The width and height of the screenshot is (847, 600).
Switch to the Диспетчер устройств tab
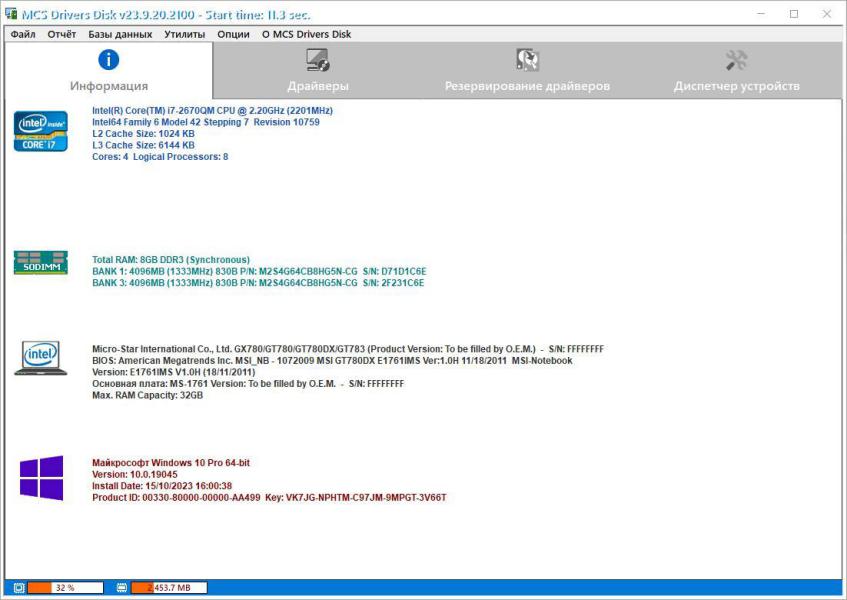point(736,71)
